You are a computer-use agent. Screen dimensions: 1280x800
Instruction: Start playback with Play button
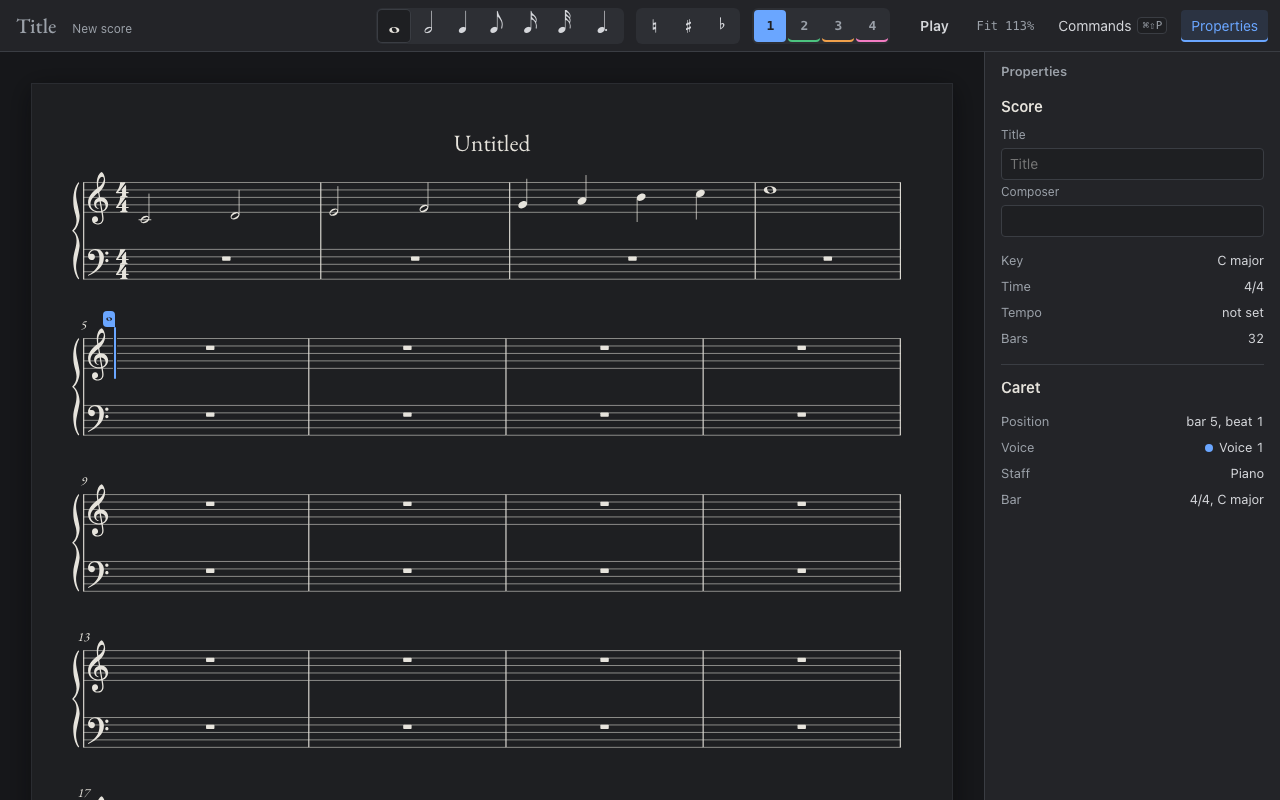934,26
